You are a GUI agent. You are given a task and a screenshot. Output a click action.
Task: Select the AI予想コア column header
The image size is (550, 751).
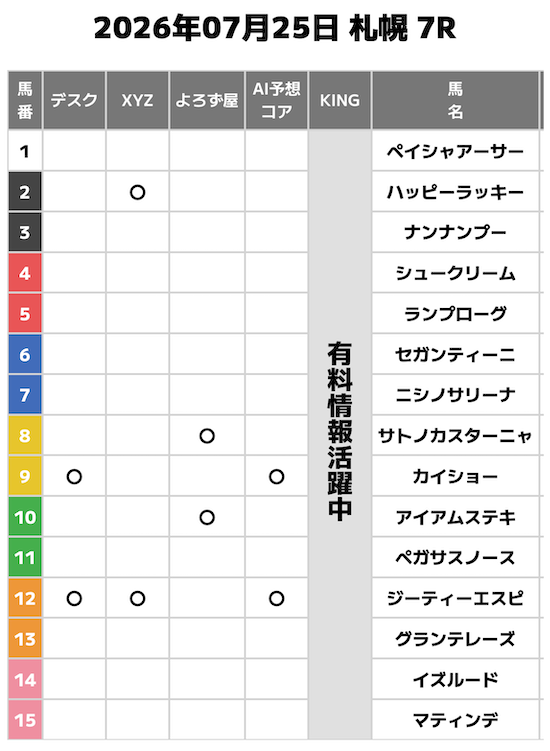276,100
